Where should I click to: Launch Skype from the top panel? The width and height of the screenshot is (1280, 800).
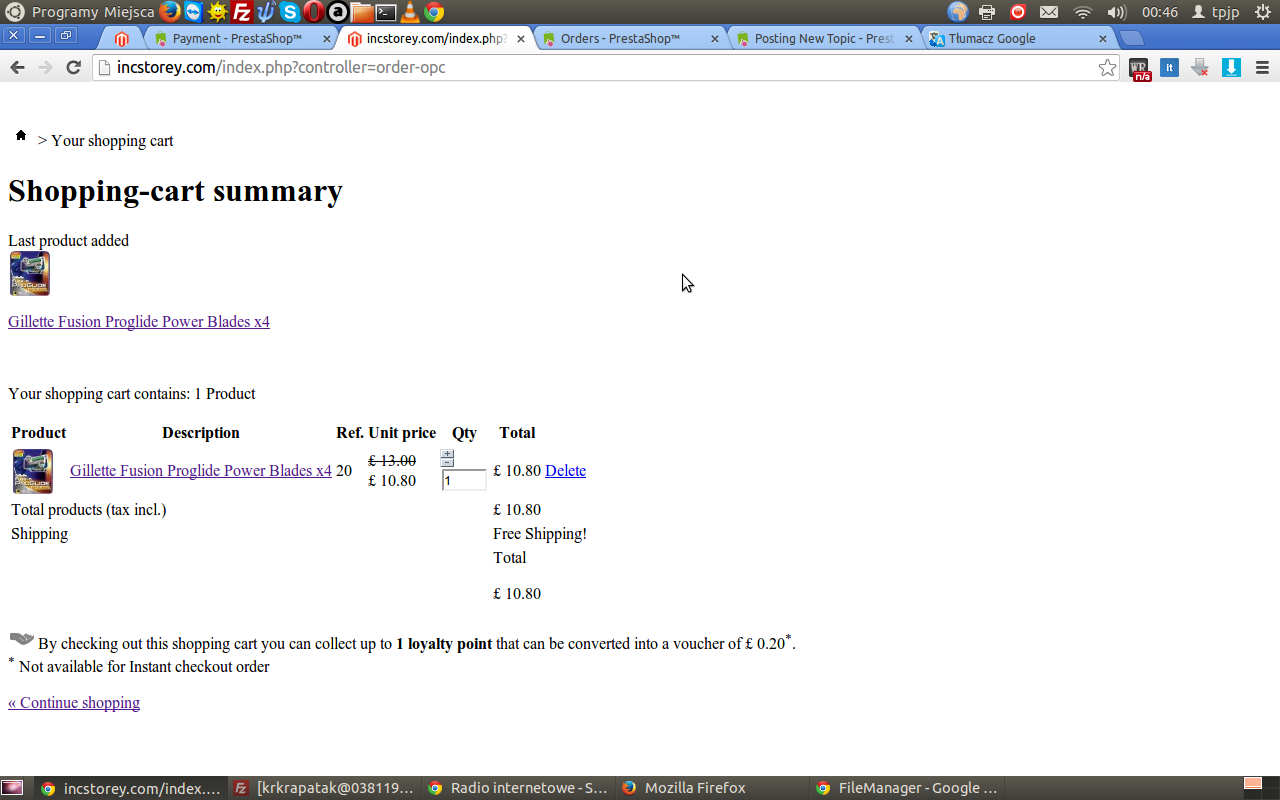289,12
